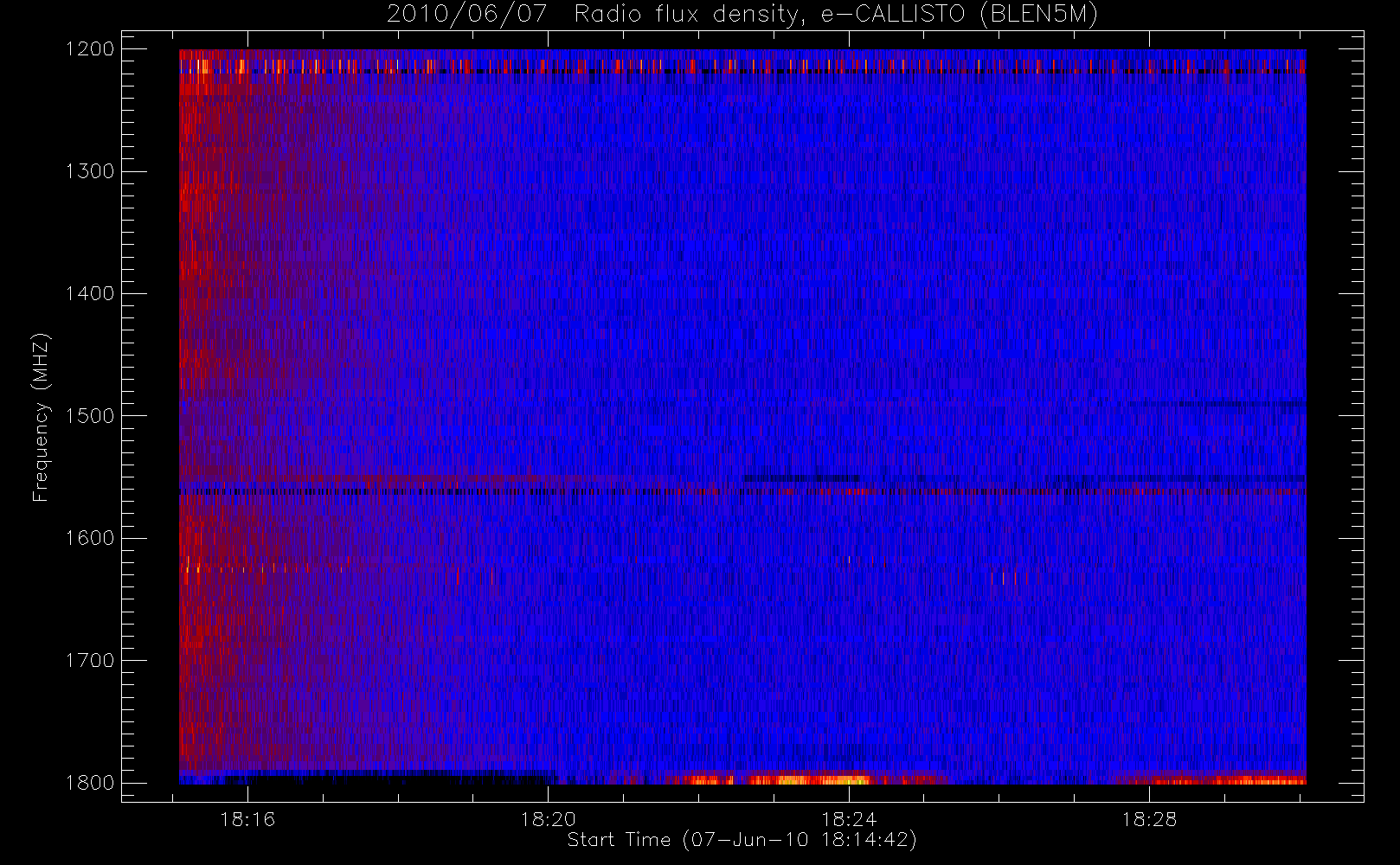This screenshot has height=865, width=1400.
Task: Select the "Frequency (MHz)" axis label
Action: tap(41, 416)
